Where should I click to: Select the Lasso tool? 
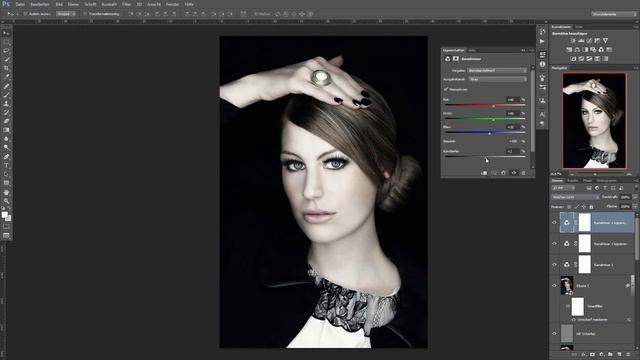point(6,51)
